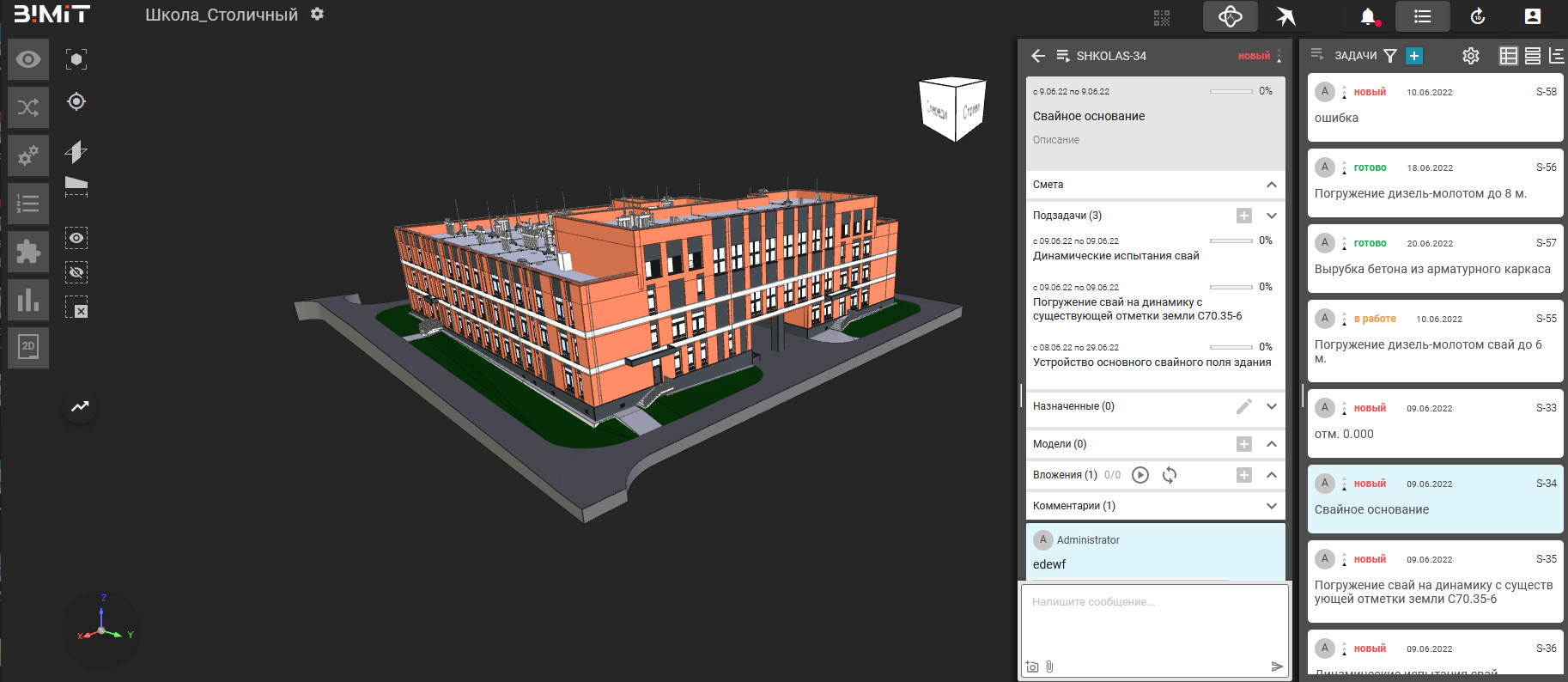This screenshot has width=1568, height=682.
Task: Open the 2D view panel
Action: [x=28, y=346]
